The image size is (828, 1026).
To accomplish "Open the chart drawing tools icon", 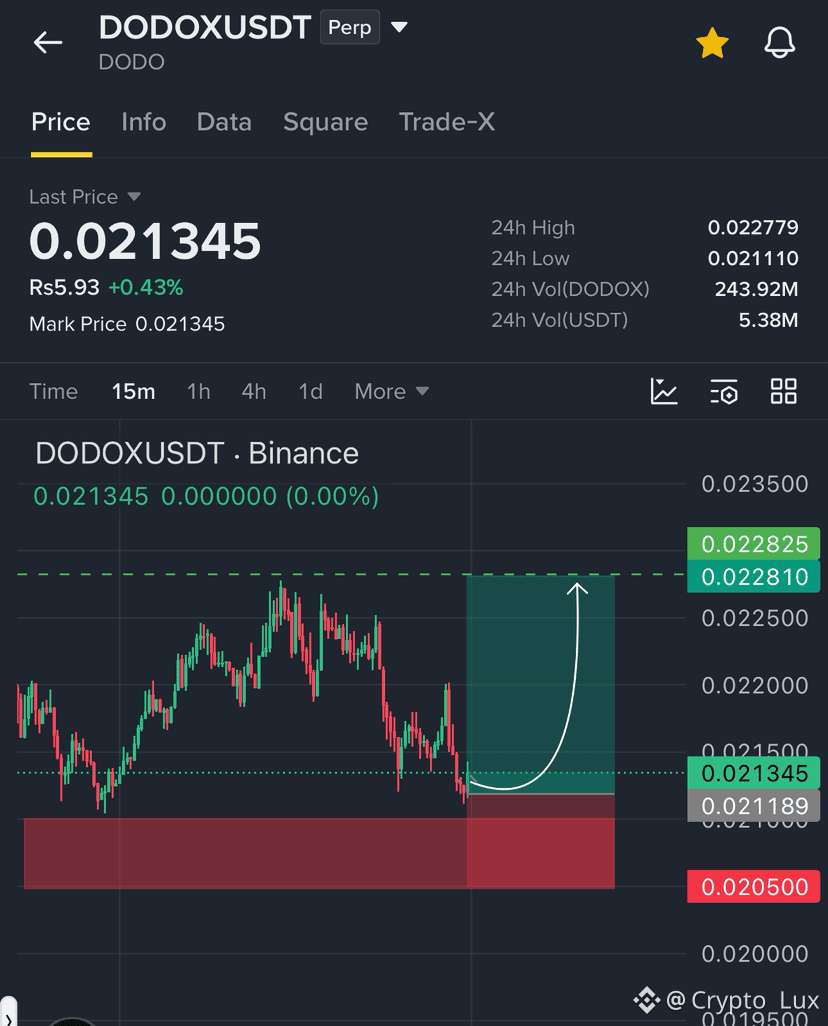I will [664, 391].
